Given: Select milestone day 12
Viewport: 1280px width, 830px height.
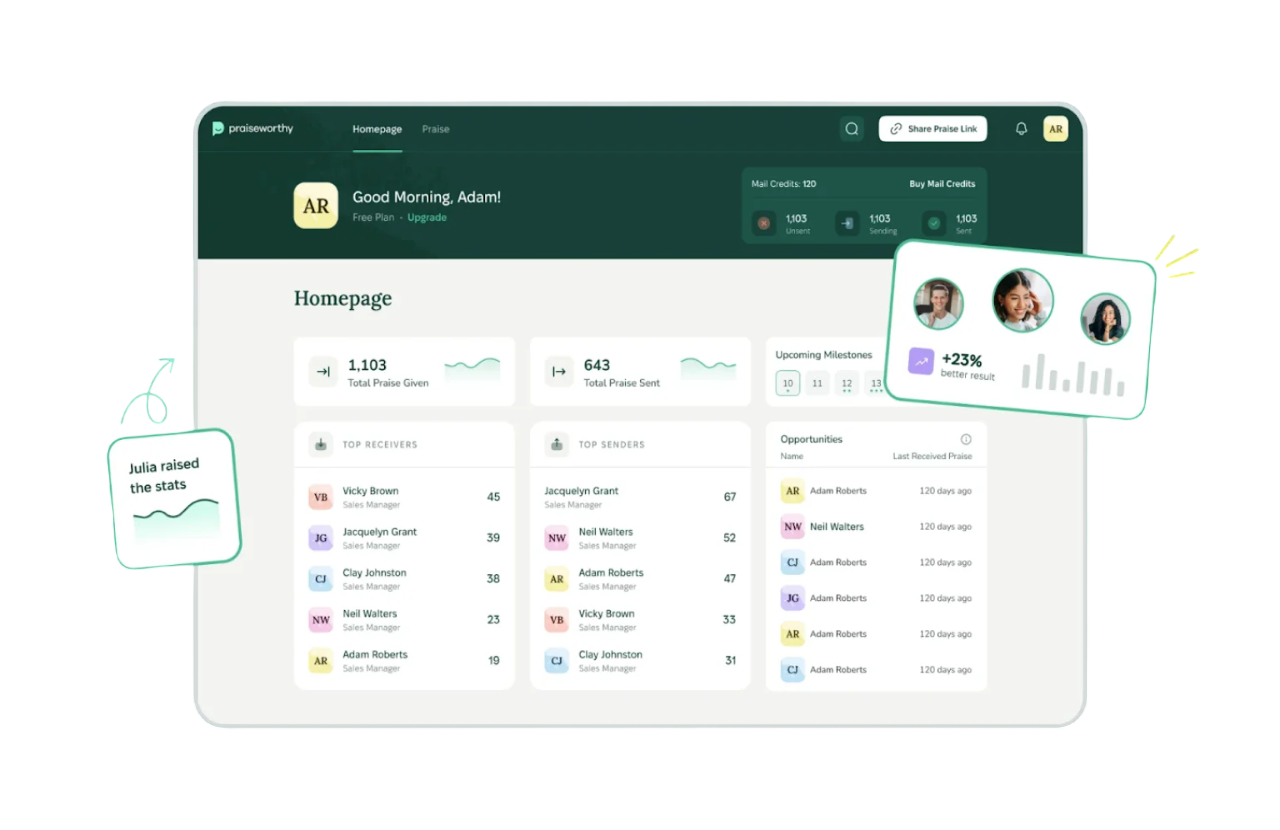Looking at the screenshot, I should (846, 383).
